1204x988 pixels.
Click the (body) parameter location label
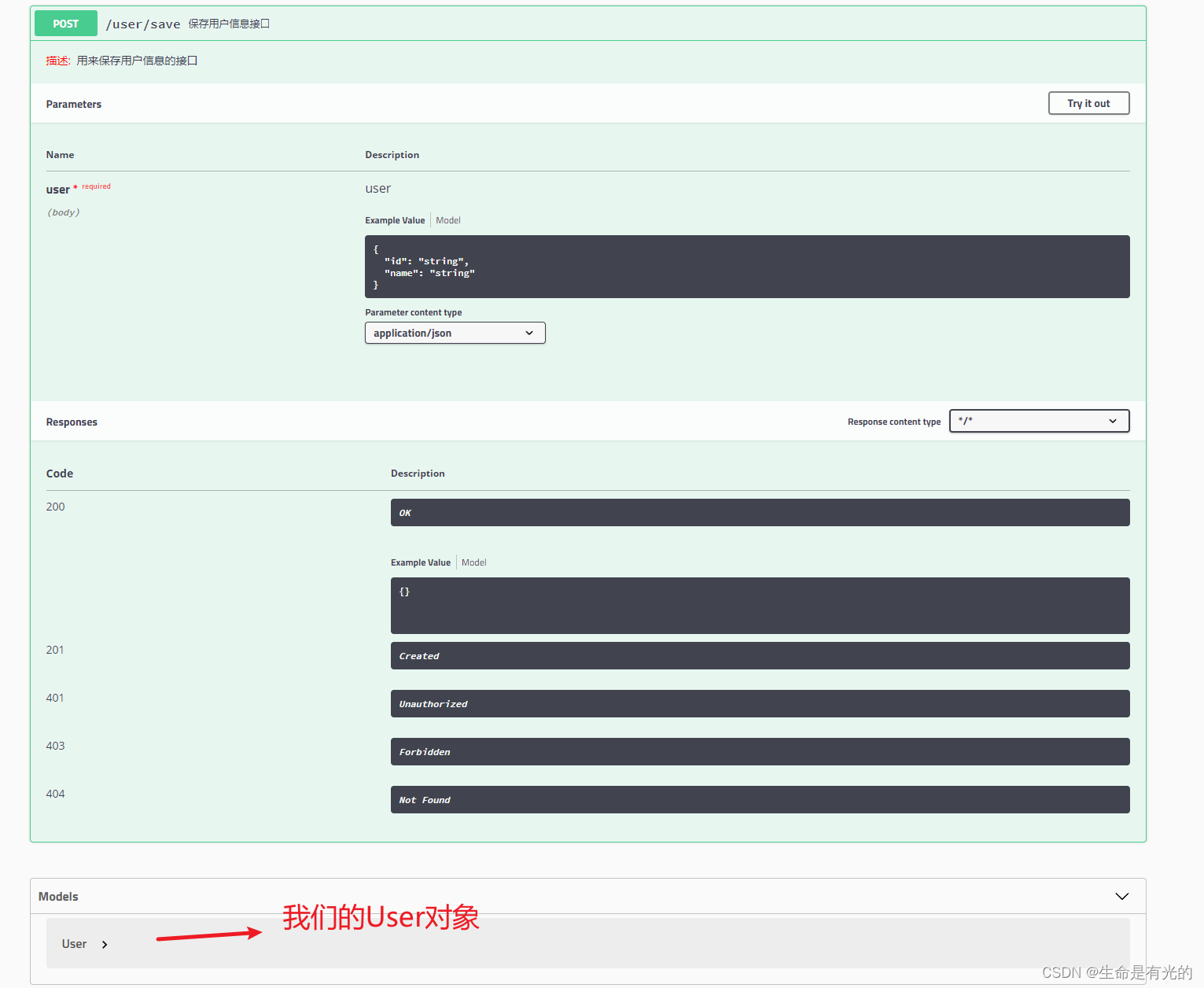coord(64,212)
